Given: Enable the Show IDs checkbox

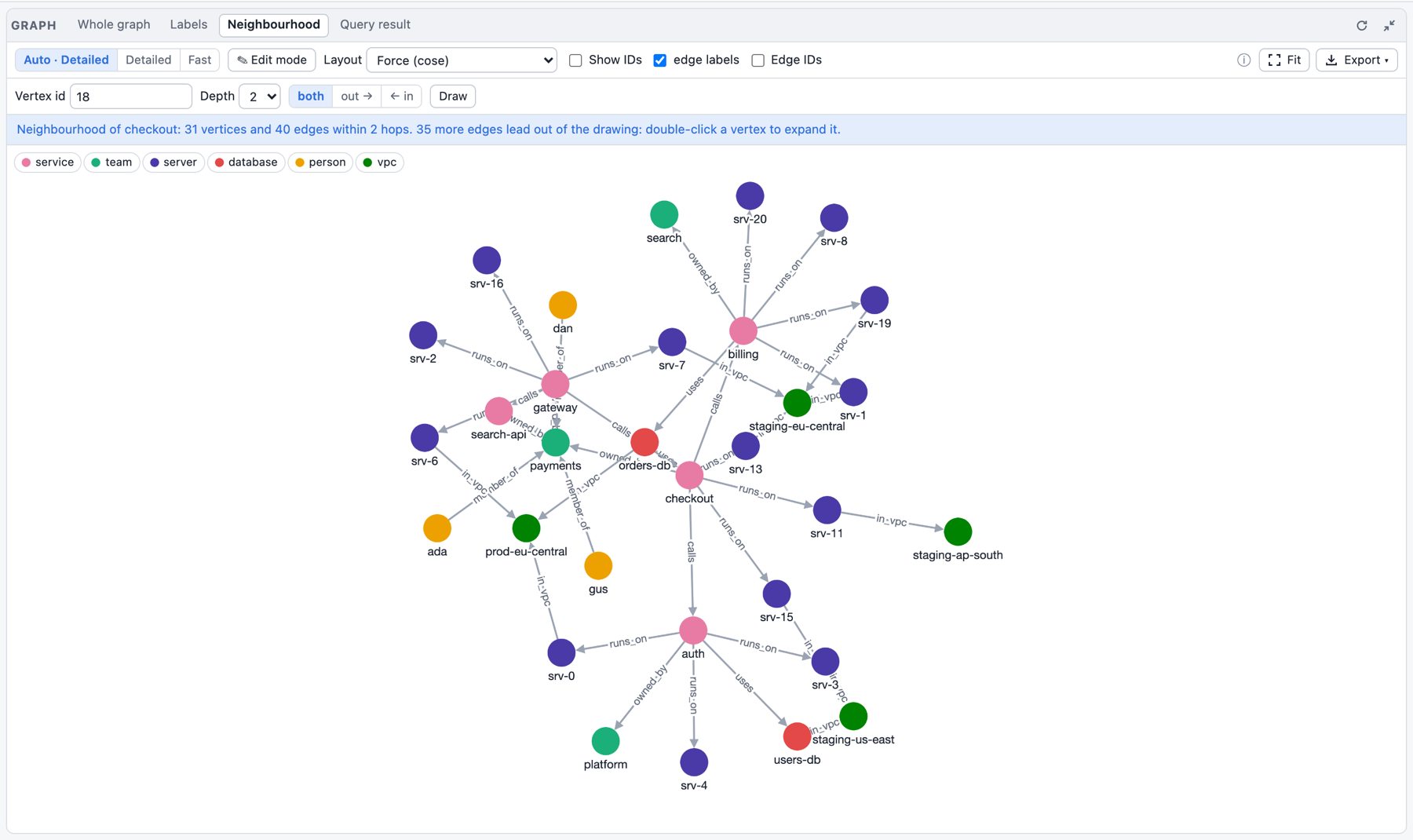Looking at the screenshot, I should pyautogui.click(x=575, y=60).
